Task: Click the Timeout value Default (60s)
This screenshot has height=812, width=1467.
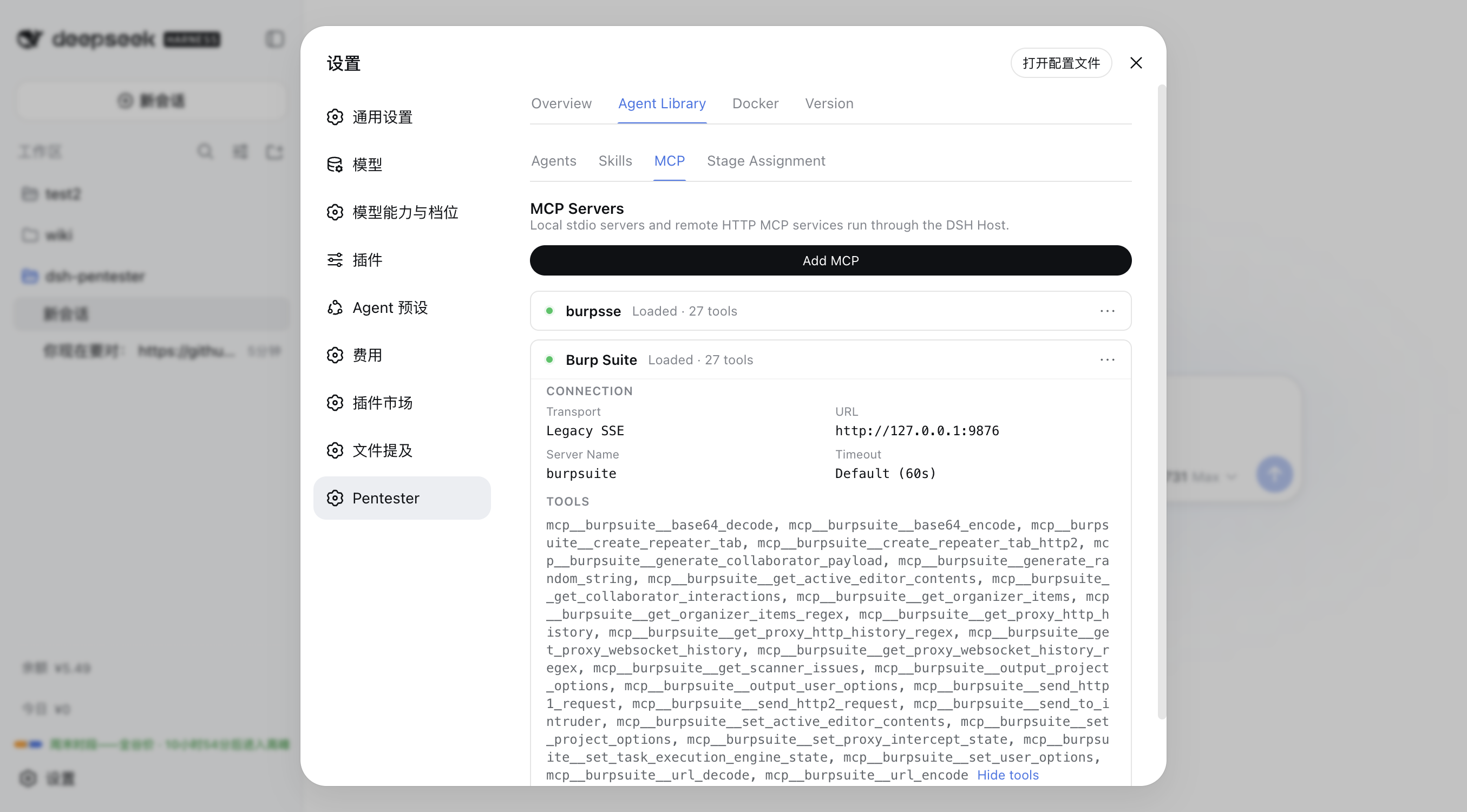Action: (885, 474)
